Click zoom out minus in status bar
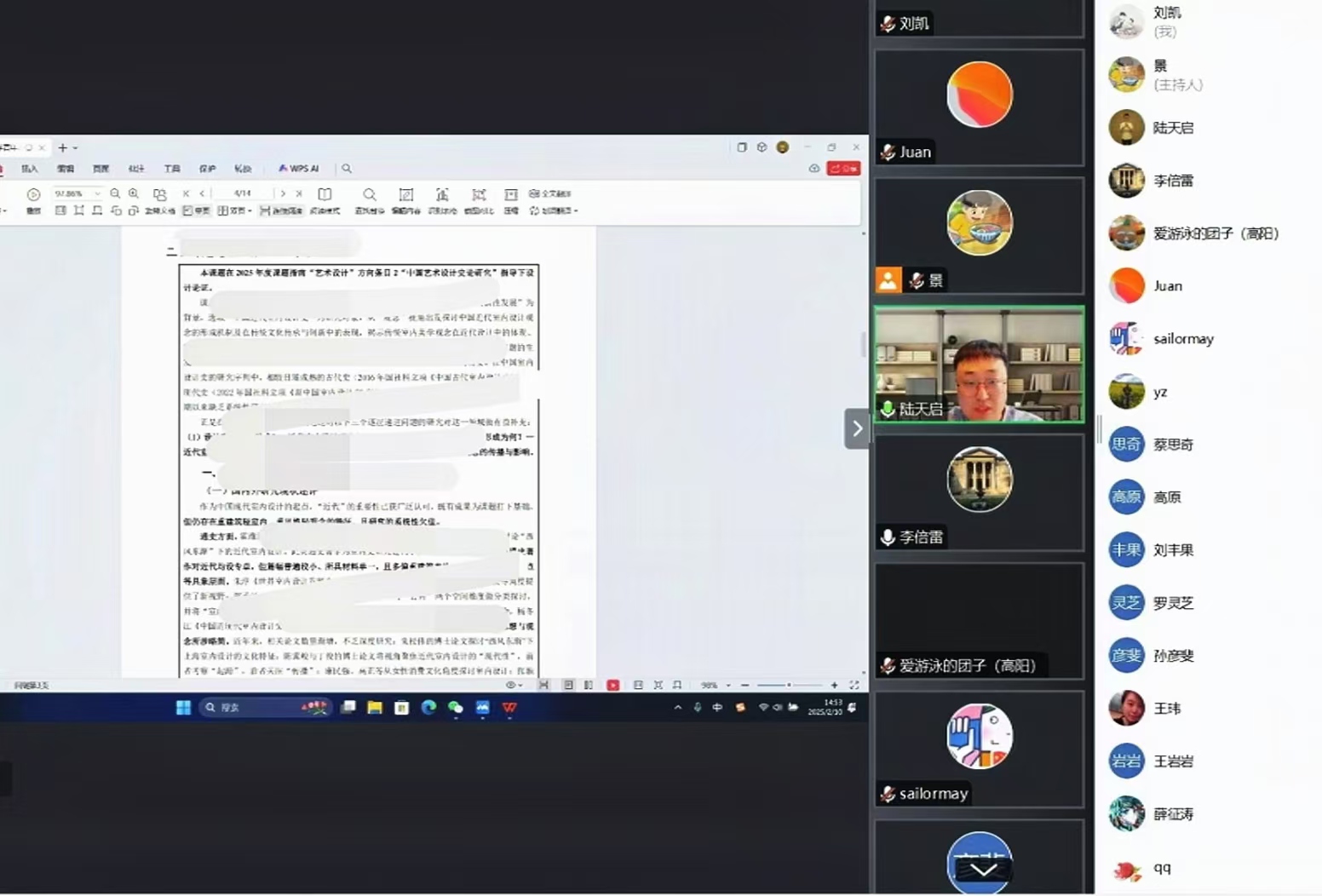Screen dimensions: 1322x896 (745, 685)
